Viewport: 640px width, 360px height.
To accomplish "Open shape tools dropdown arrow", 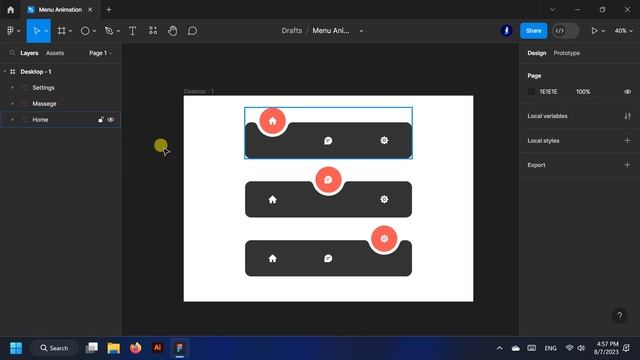I will pyautogui.click(x=94, y=31).
